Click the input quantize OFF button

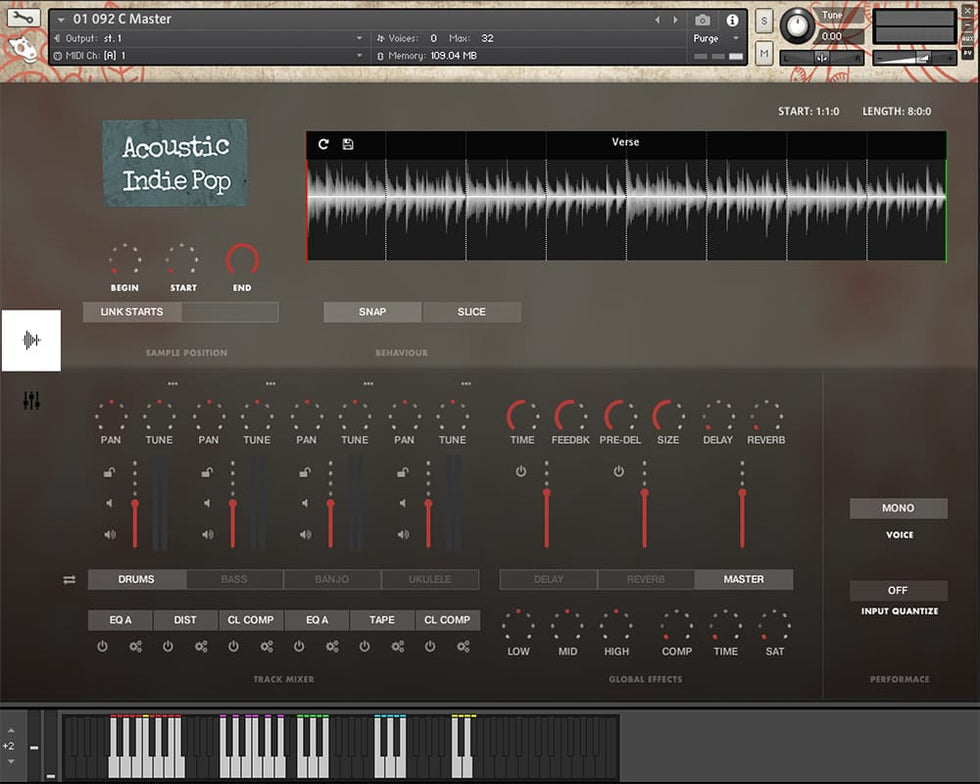point(898,591)
